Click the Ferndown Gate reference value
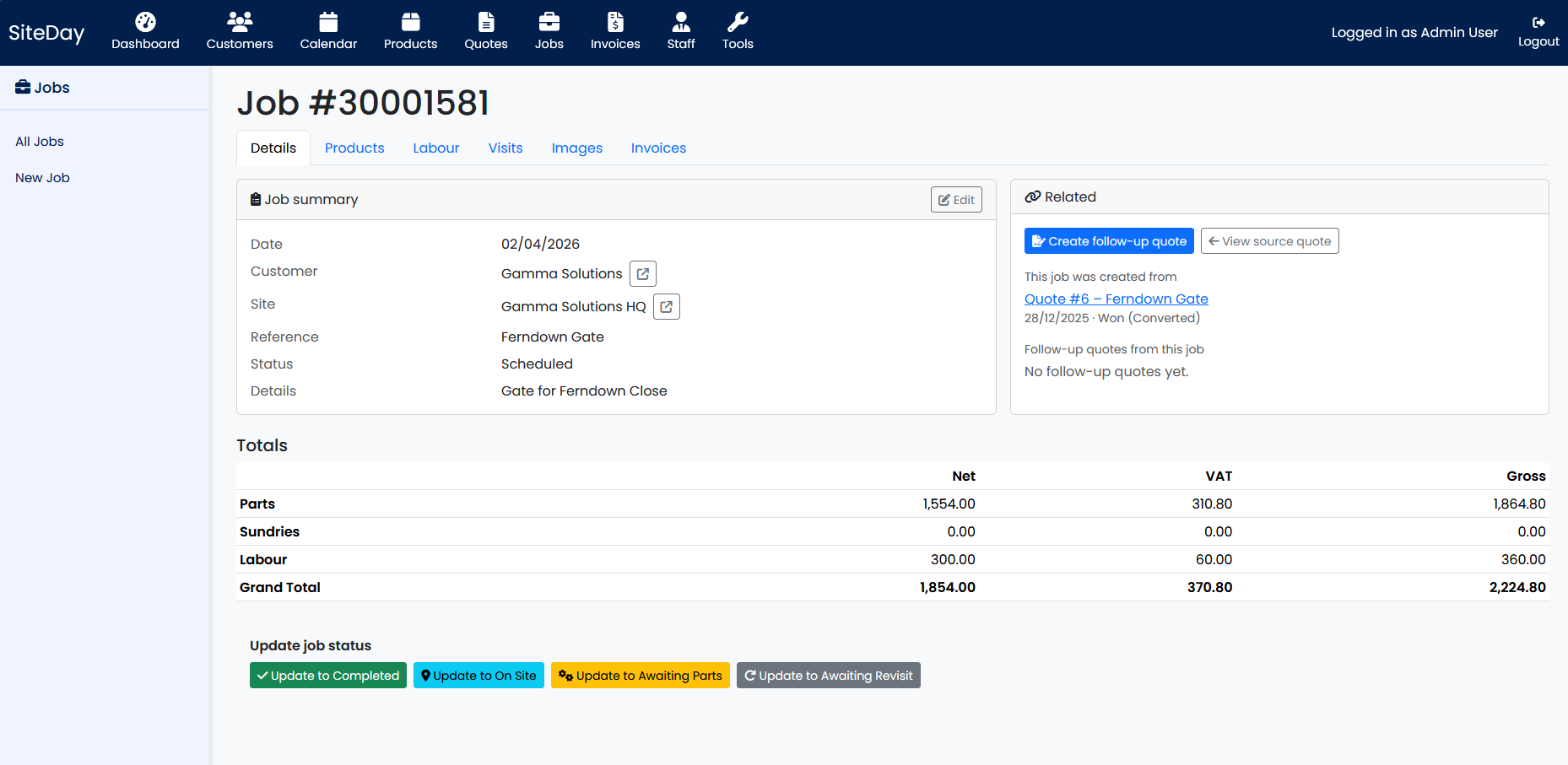This screenshot has height=765, width=1568. pos(553,337)
